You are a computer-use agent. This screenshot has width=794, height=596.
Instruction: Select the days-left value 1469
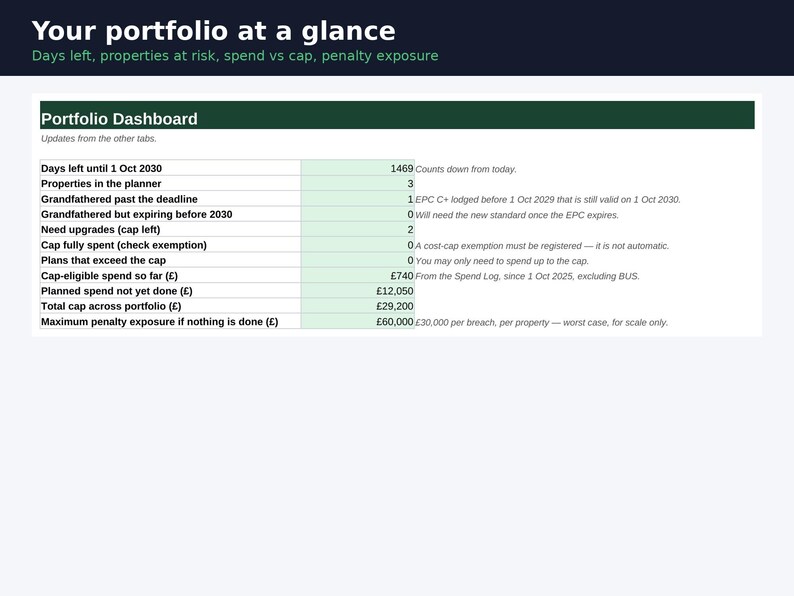point(358,168)
